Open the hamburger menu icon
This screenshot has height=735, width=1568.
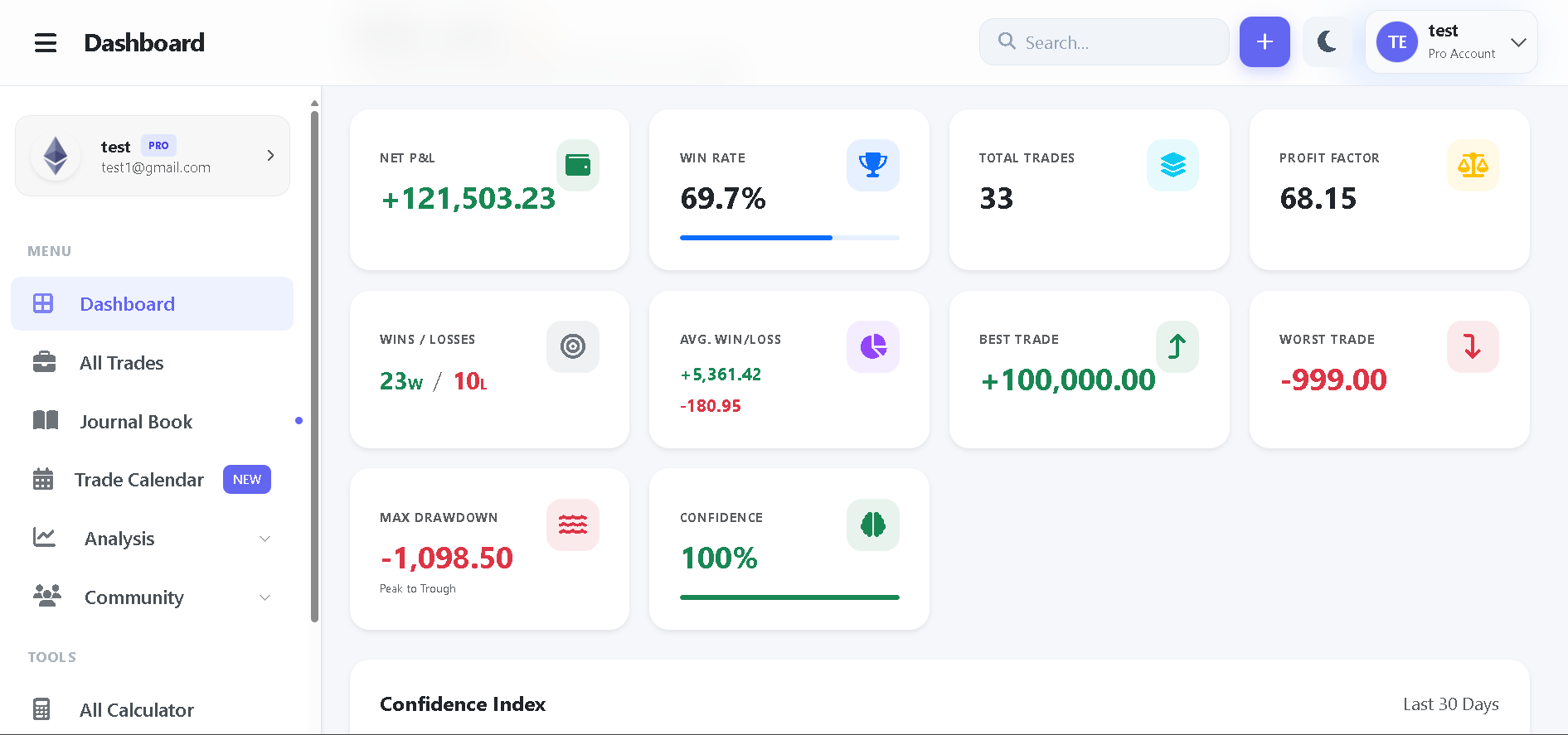(x=46, y=42)
